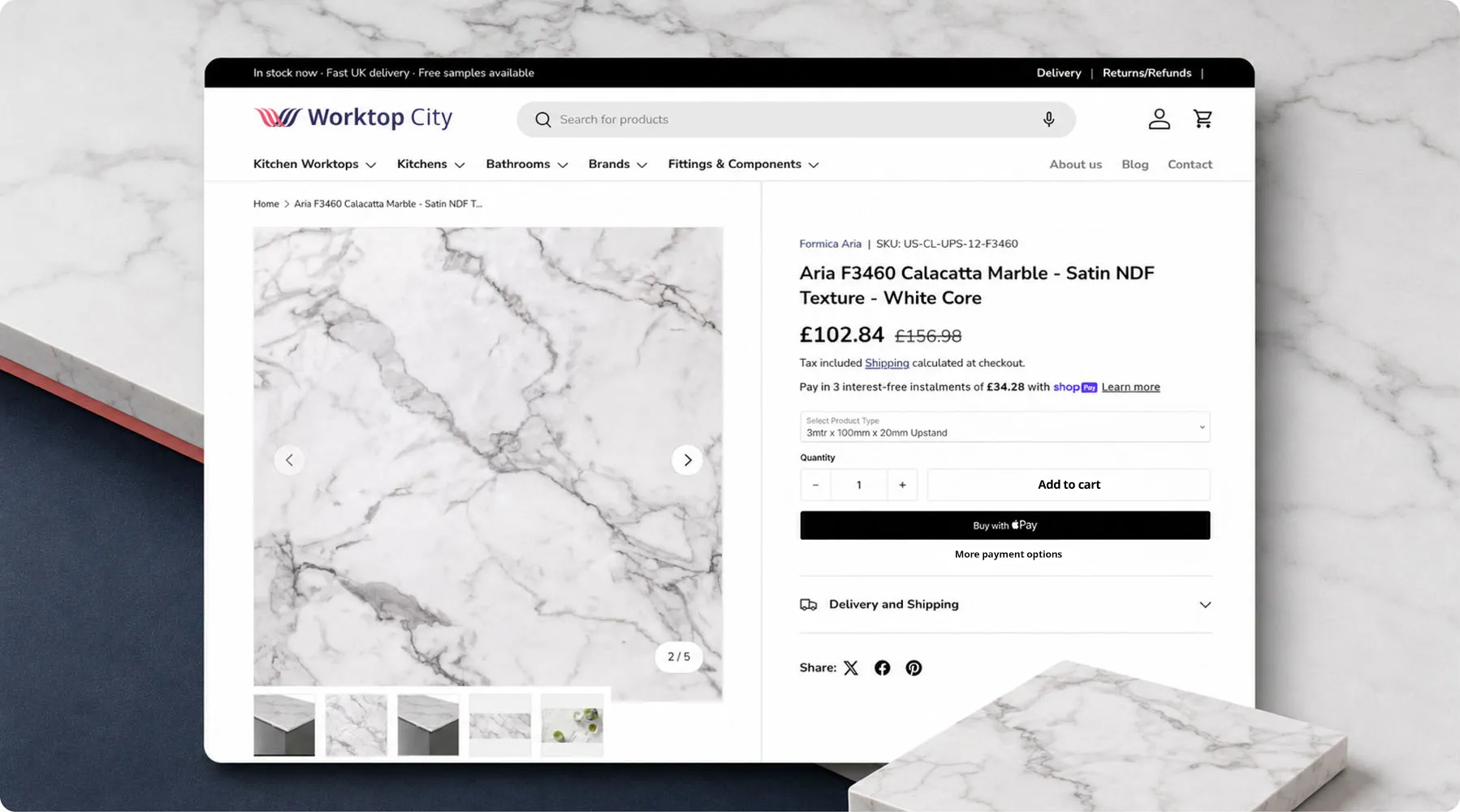Show more payment options
Image resolution: width=1460 pixels, height=812 pixels.
pos(1009,555)
